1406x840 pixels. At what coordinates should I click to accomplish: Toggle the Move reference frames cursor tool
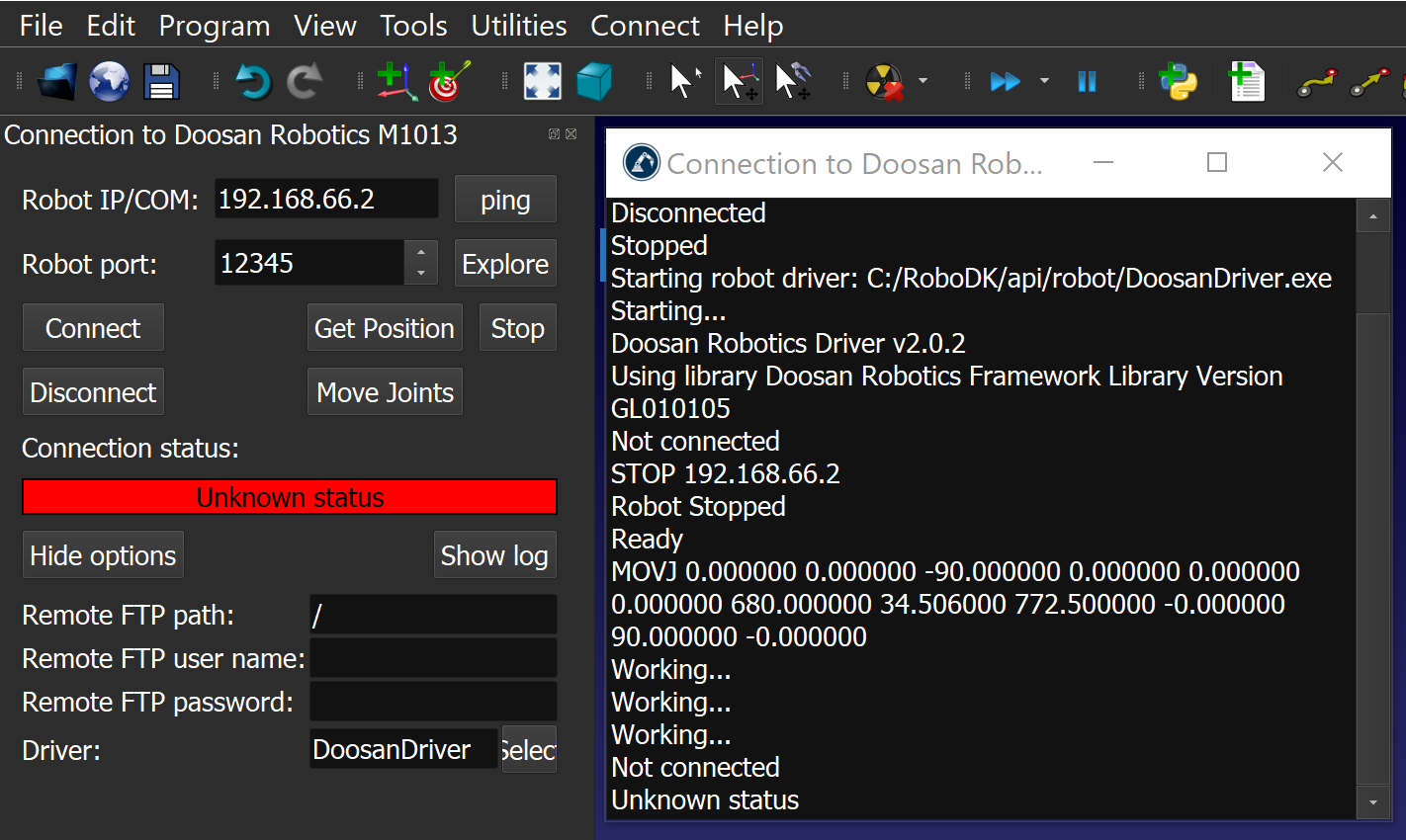coord(739,81)
